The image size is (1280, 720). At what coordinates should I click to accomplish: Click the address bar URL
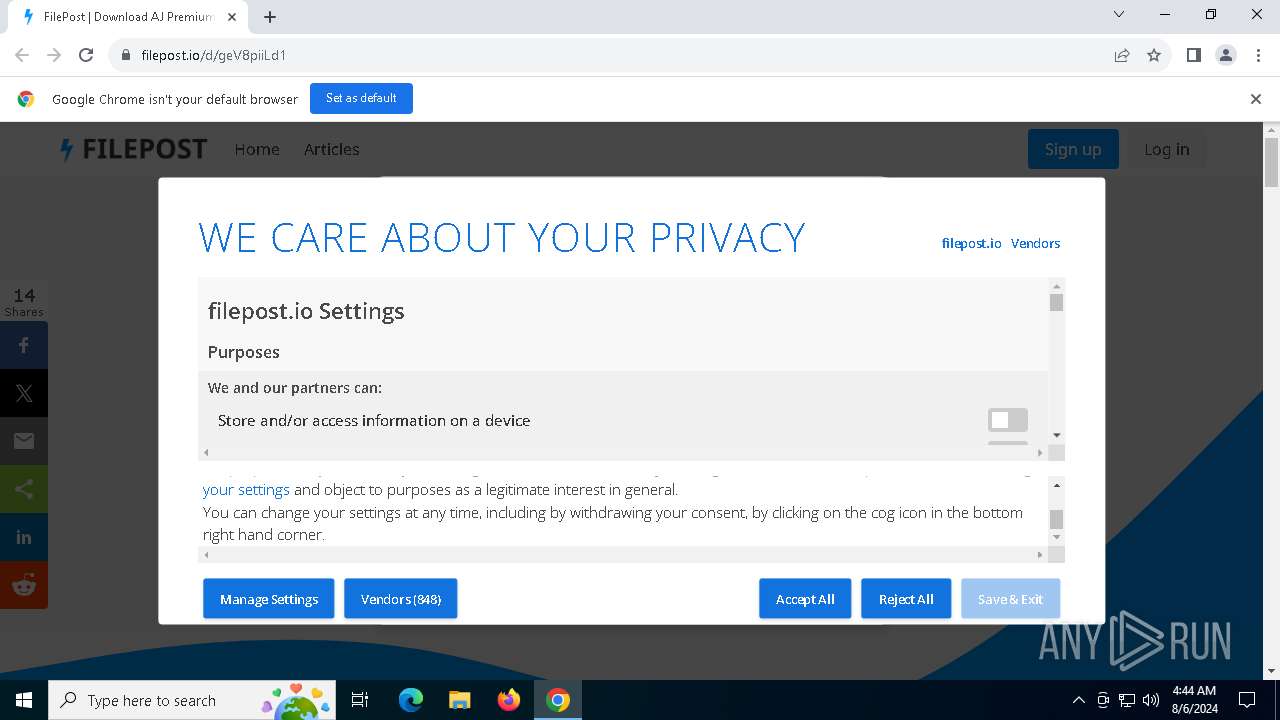pos(214,55)
